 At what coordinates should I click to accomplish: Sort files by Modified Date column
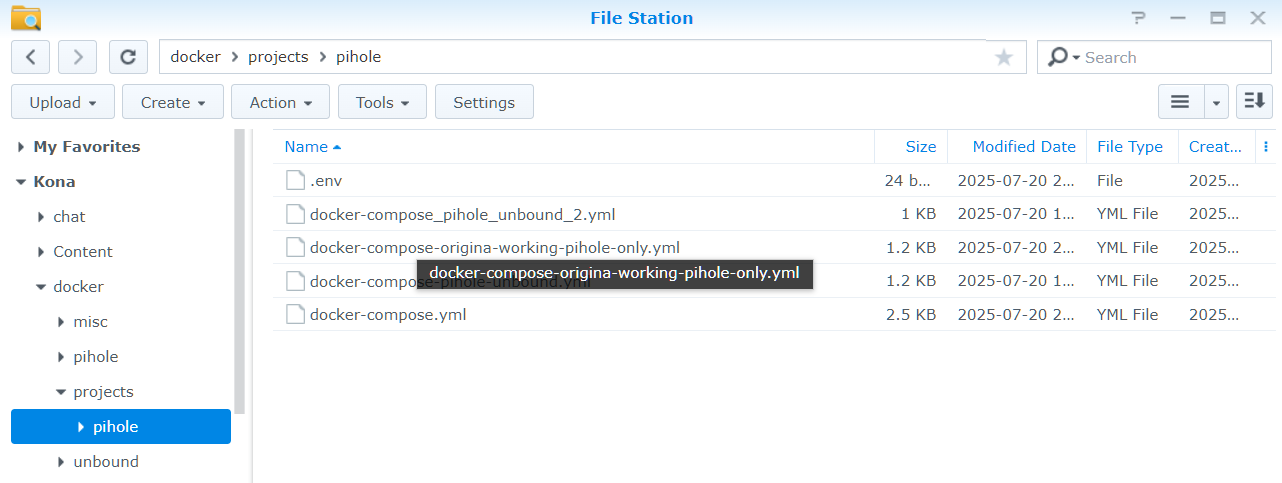pyautogui.click(x=1023, y=147)
